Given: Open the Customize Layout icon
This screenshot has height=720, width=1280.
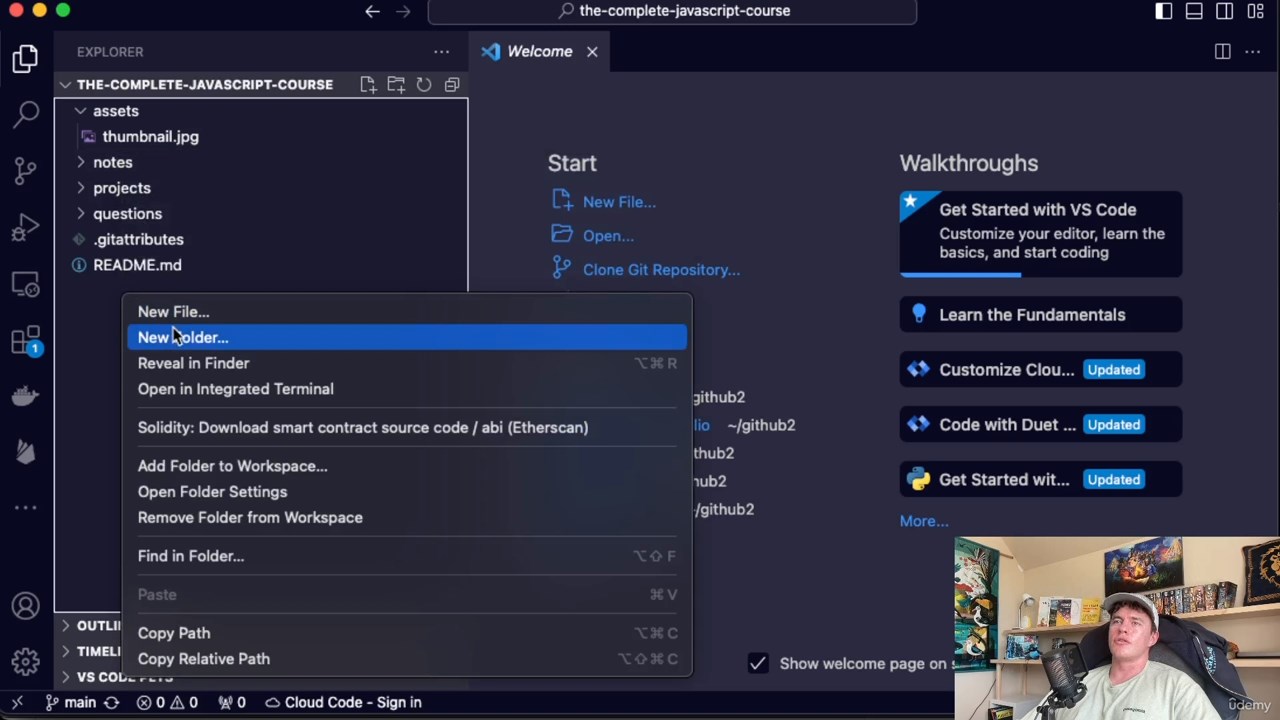Looking at the screenshot, I should [x=1256, y=11].
